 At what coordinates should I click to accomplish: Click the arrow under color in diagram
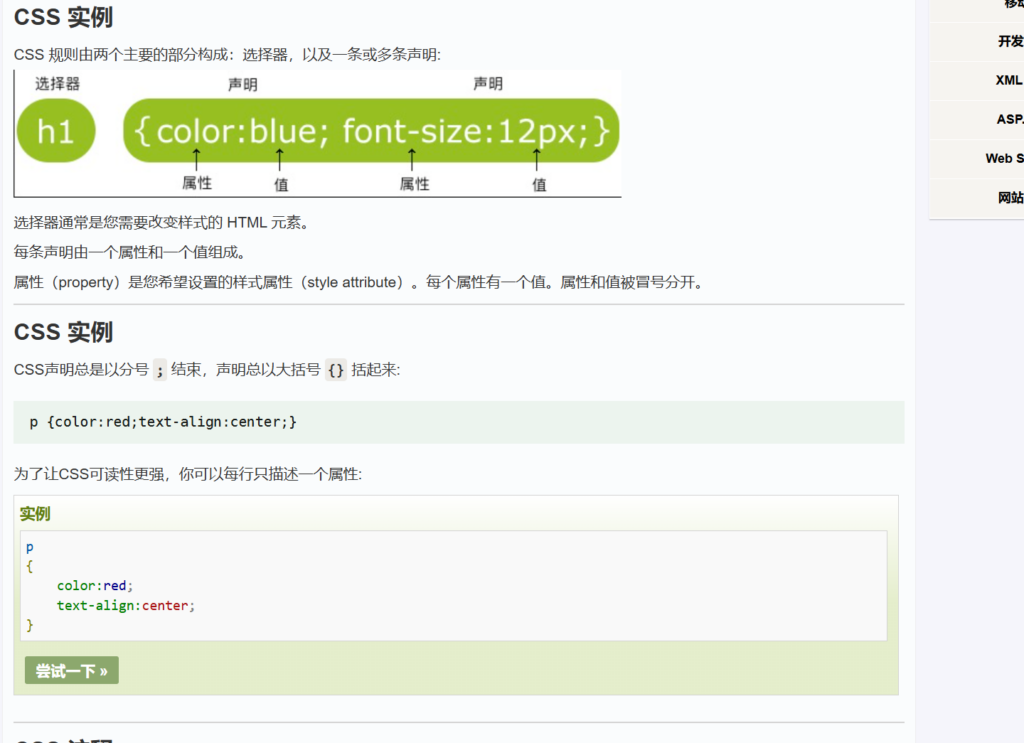tap(197, 159)
